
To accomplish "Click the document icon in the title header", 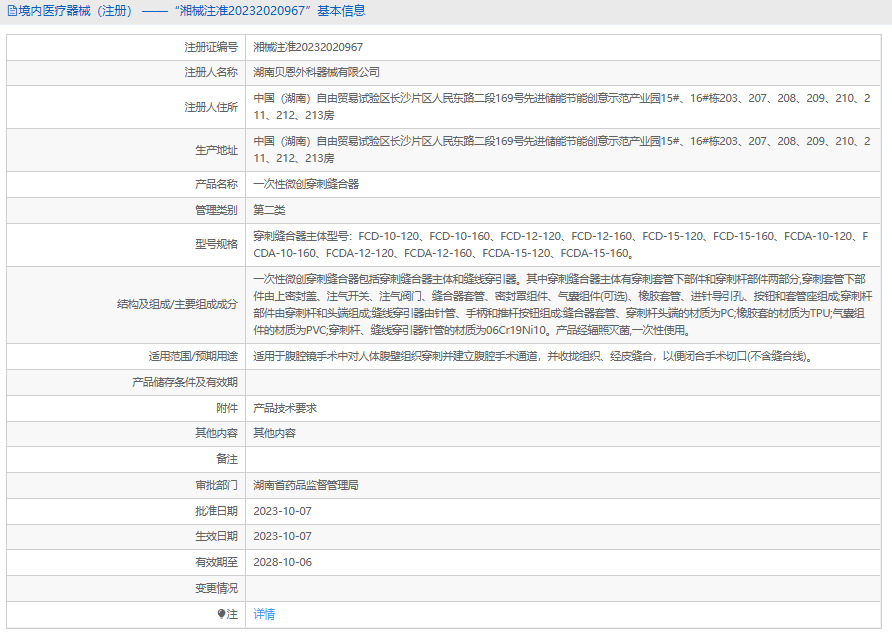I will coord(12,11).
